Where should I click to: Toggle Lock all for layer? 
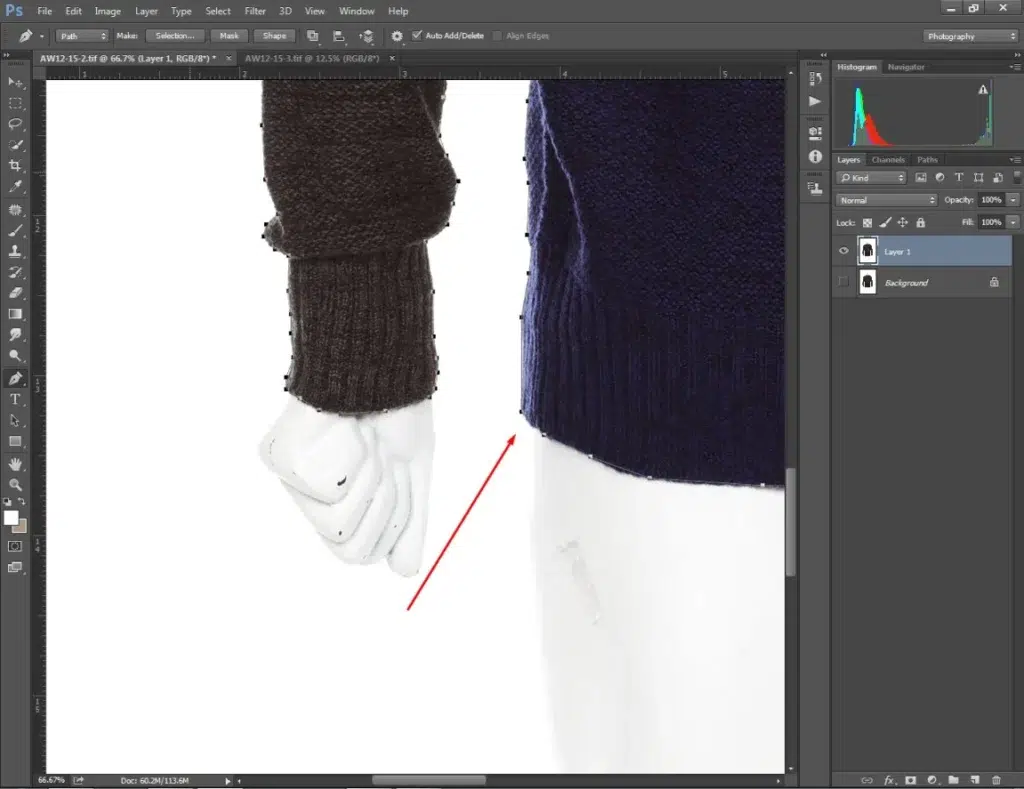tap(920, 223)
